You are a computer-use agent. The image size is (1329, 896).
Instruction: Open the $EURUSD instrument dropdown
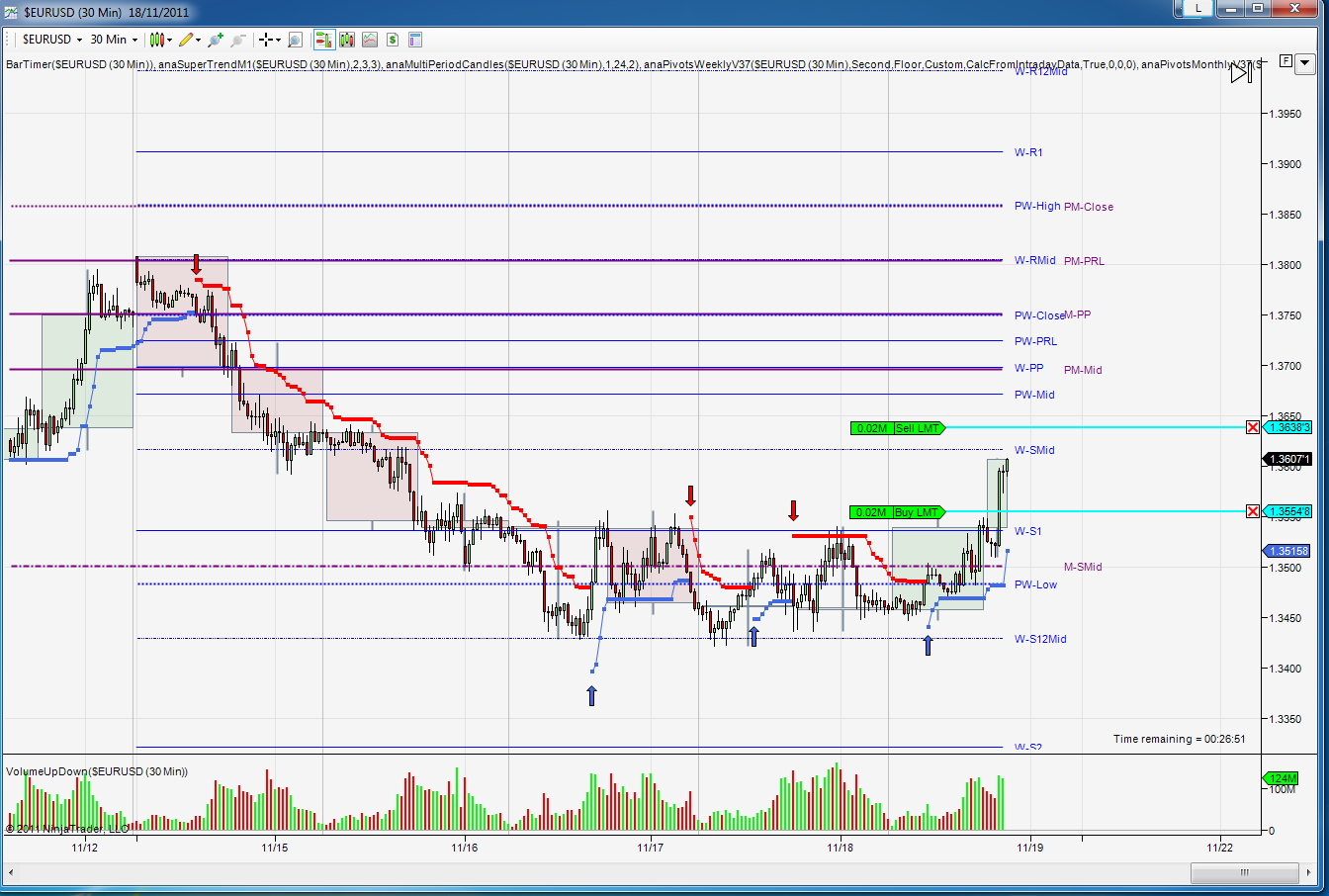(52, 40)
